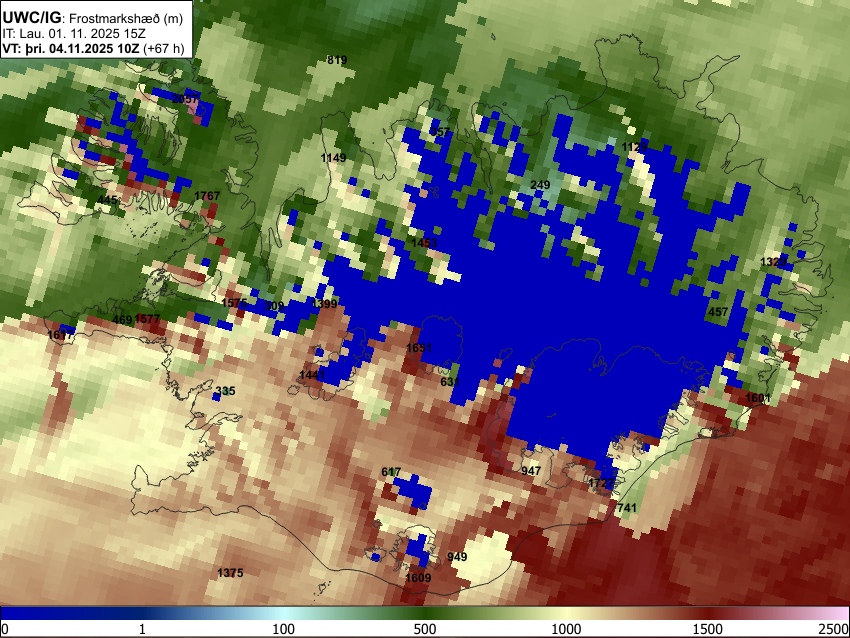The width and height of the screenshot is (850, 638).
Task: Click the map value label 741
Action: pyautogui.click(x=627, y=508)
